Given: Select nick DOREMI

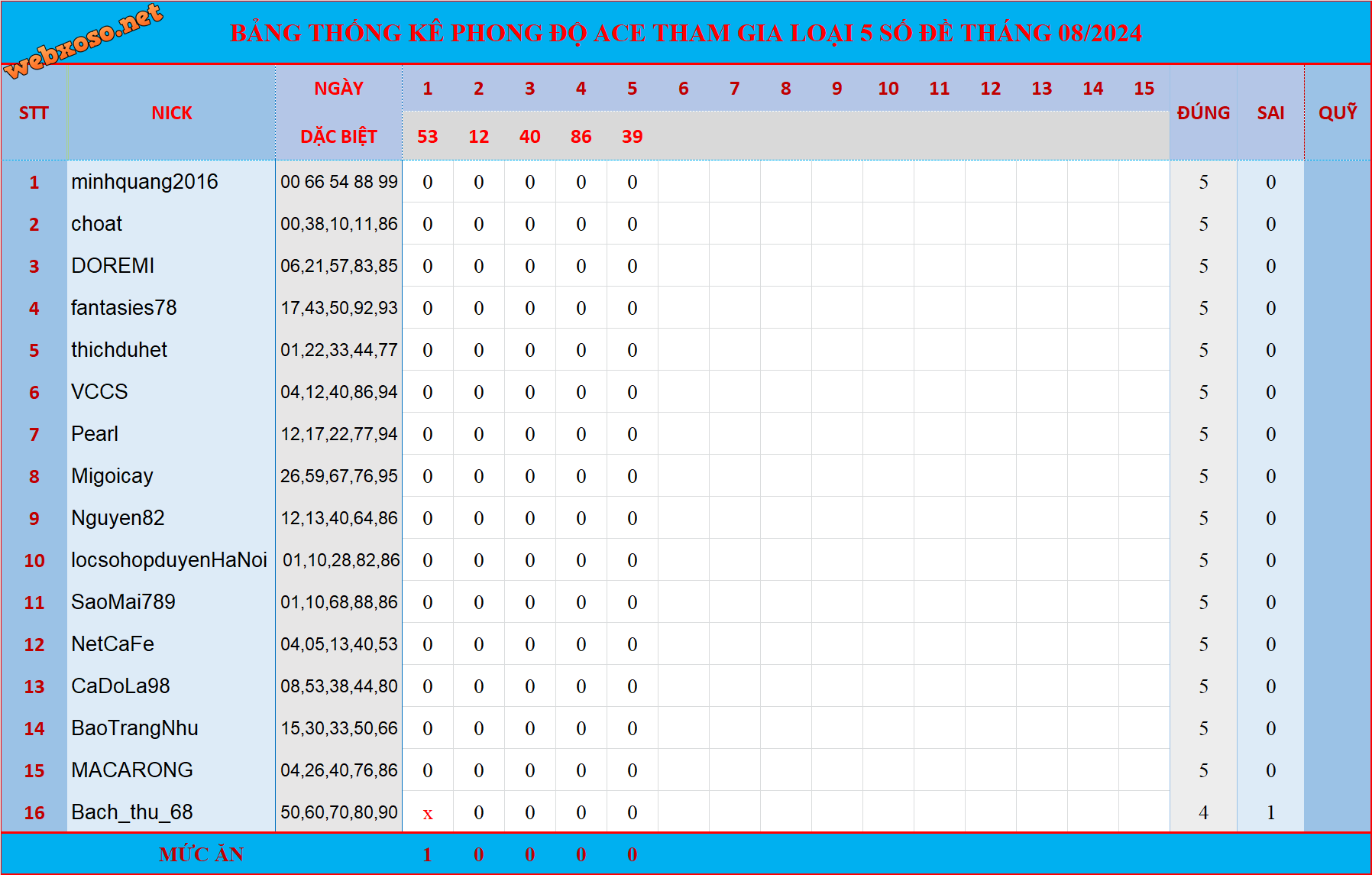Looking at the screenshot, I should (x=112, y=266).
